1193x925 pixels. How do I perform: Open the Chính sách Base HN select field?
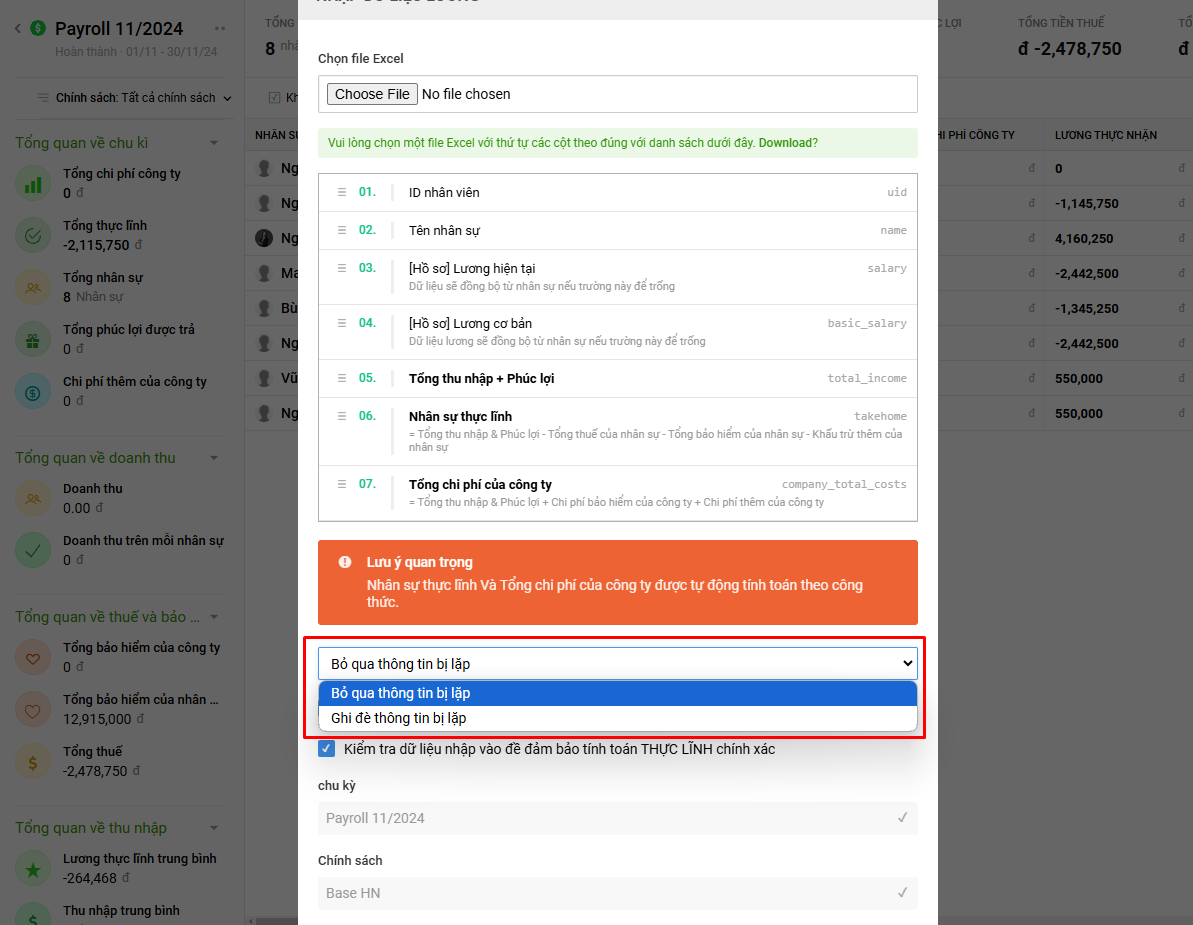[617, 893]
